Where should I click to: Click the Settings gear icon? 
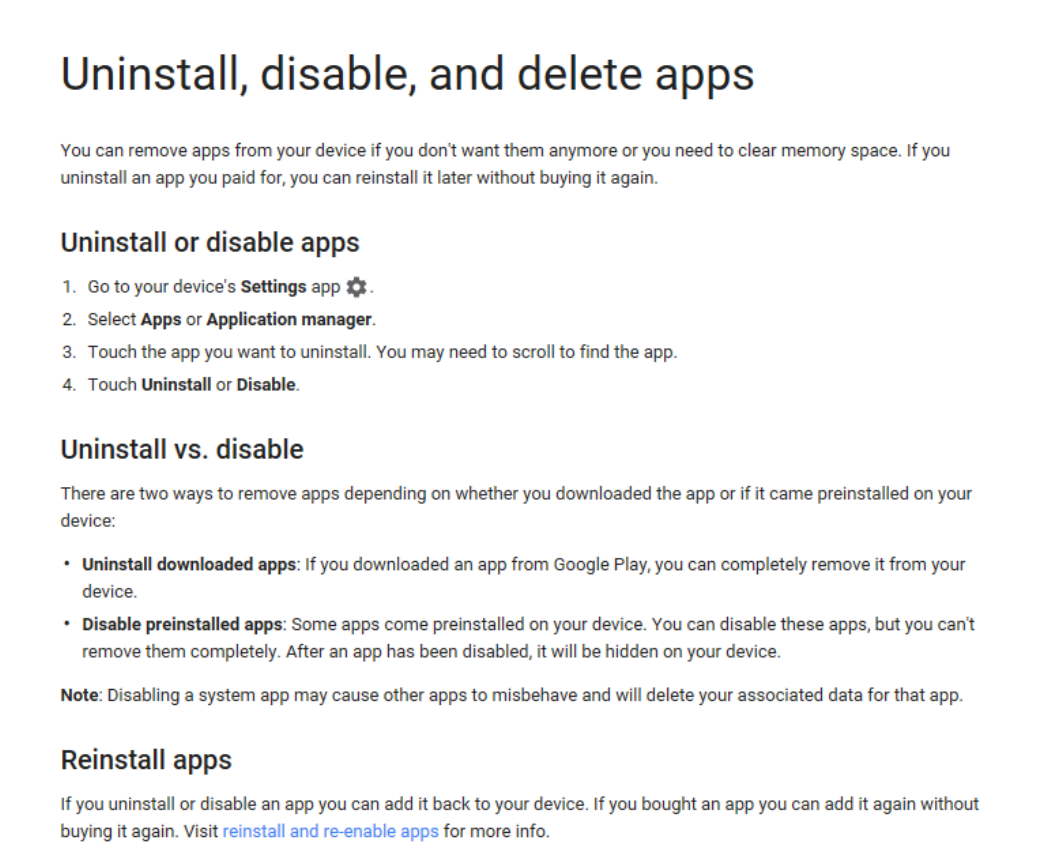[x=357, y=287]
